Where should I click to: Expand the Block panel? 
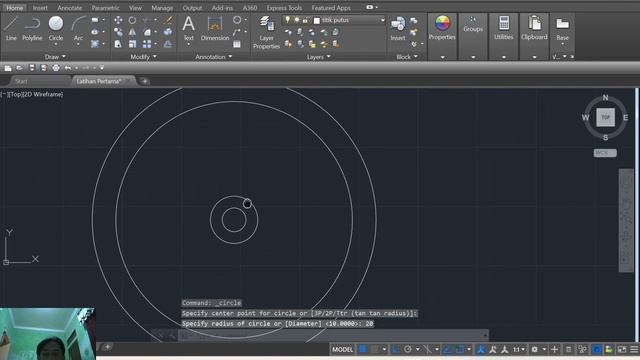pyautogui.click(x=407, y=57)
